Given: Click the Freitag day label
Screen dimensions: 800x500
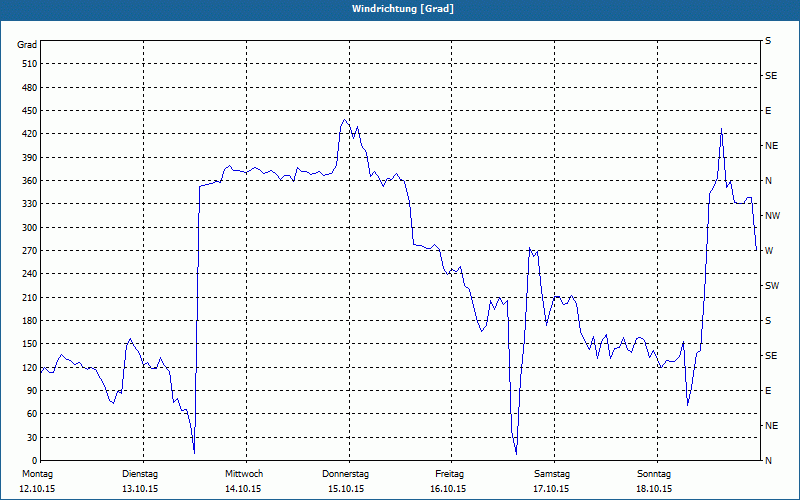Looking at the screenshot, I should click(449, 474).
